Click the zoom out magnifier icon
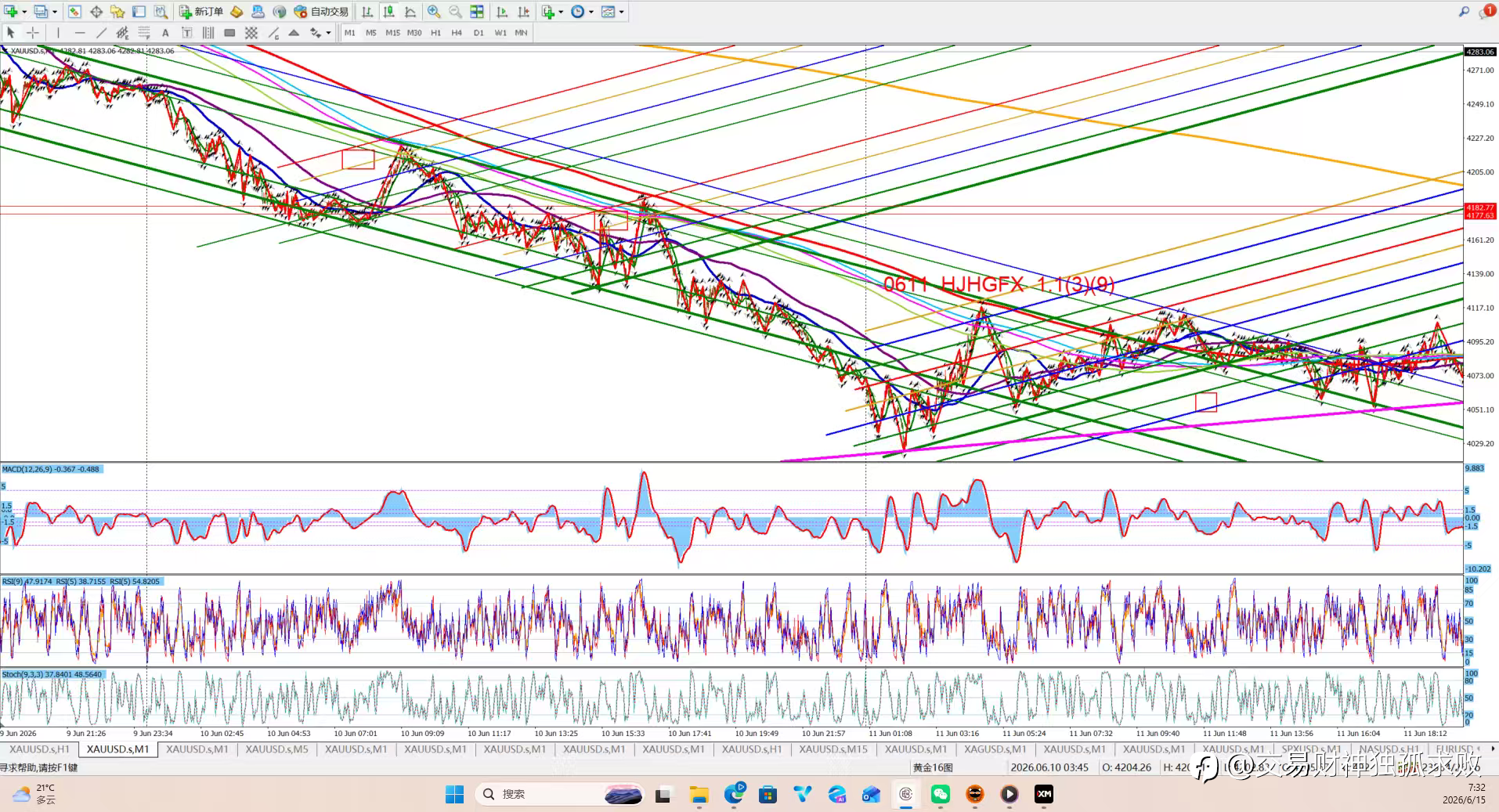 pyautogui.click(x=455, y=12)
